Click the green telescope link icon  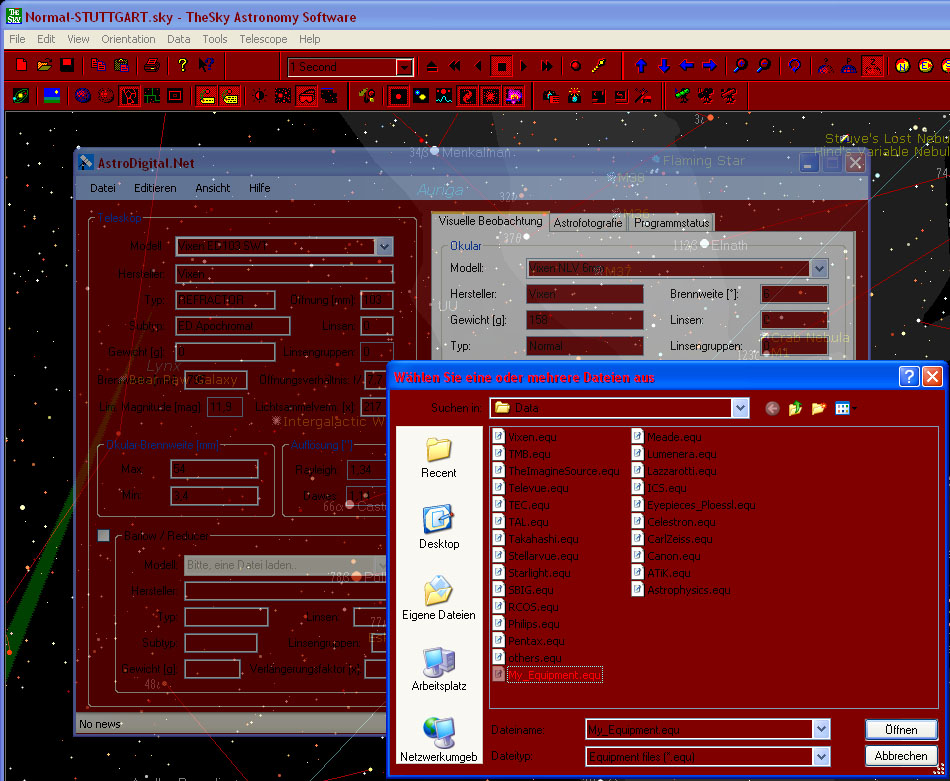tap(683, 96)
